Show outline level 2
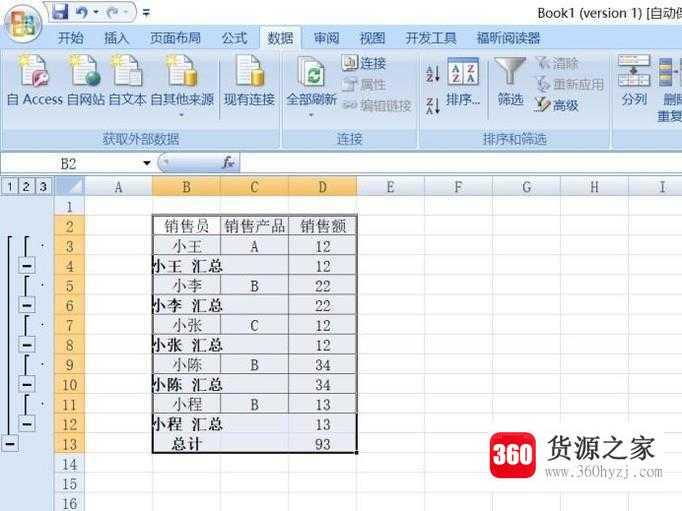This screenshot has width=682, height=511. [26, 187]
